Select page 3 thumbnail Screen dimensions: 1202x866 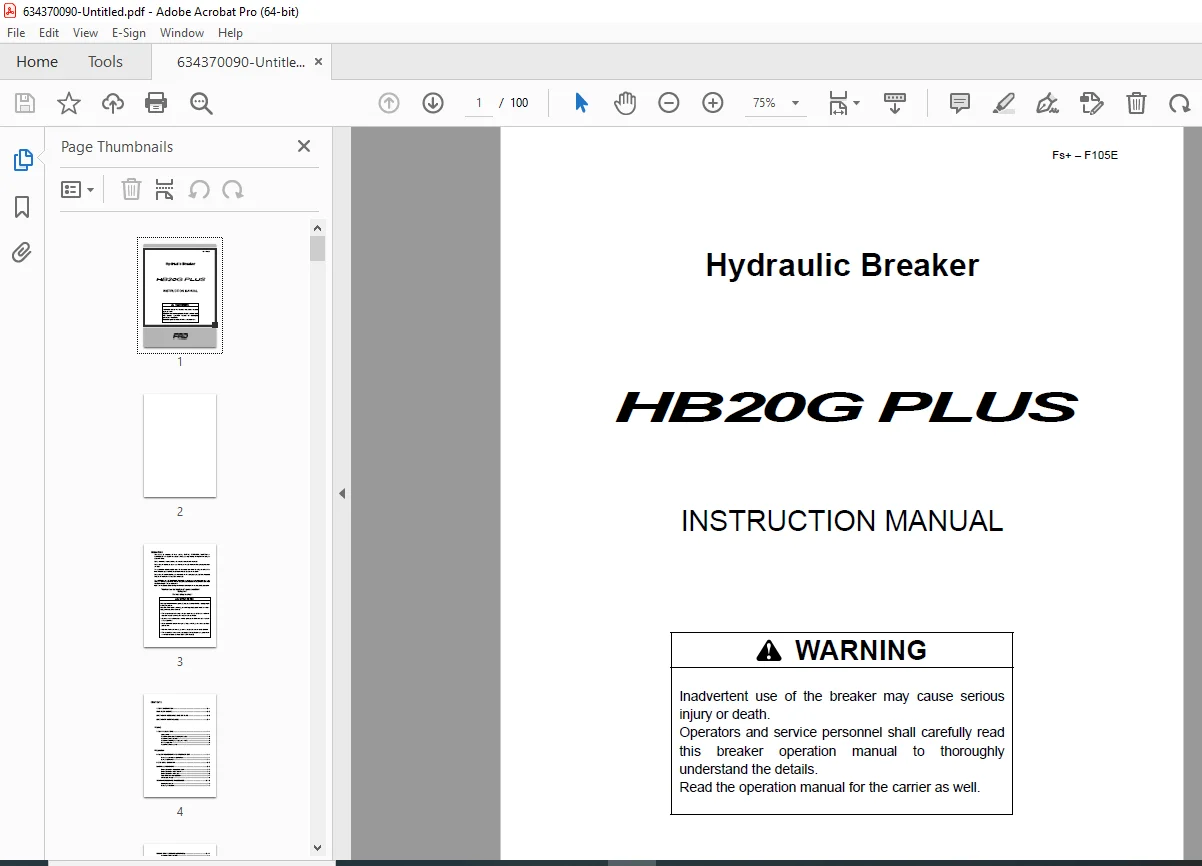tap(180, 595)
